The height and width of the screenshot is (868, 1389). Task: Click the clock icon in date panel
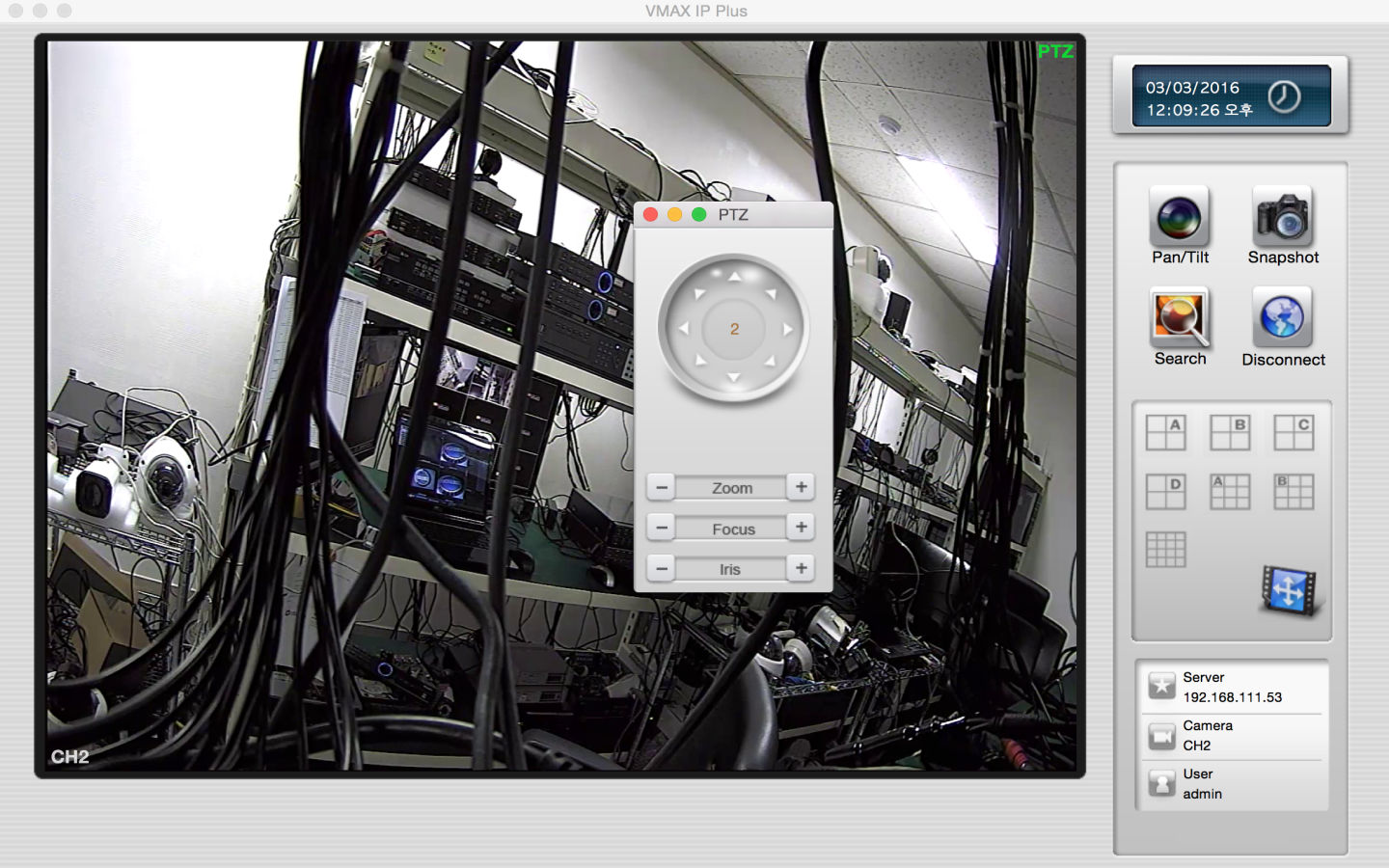pos(1284,96)
